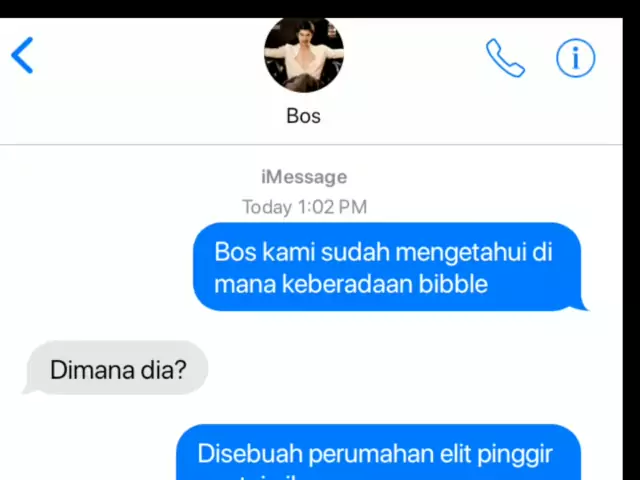
Task: Click the words Bos kami in the first bubble
Action: (265, 252)
